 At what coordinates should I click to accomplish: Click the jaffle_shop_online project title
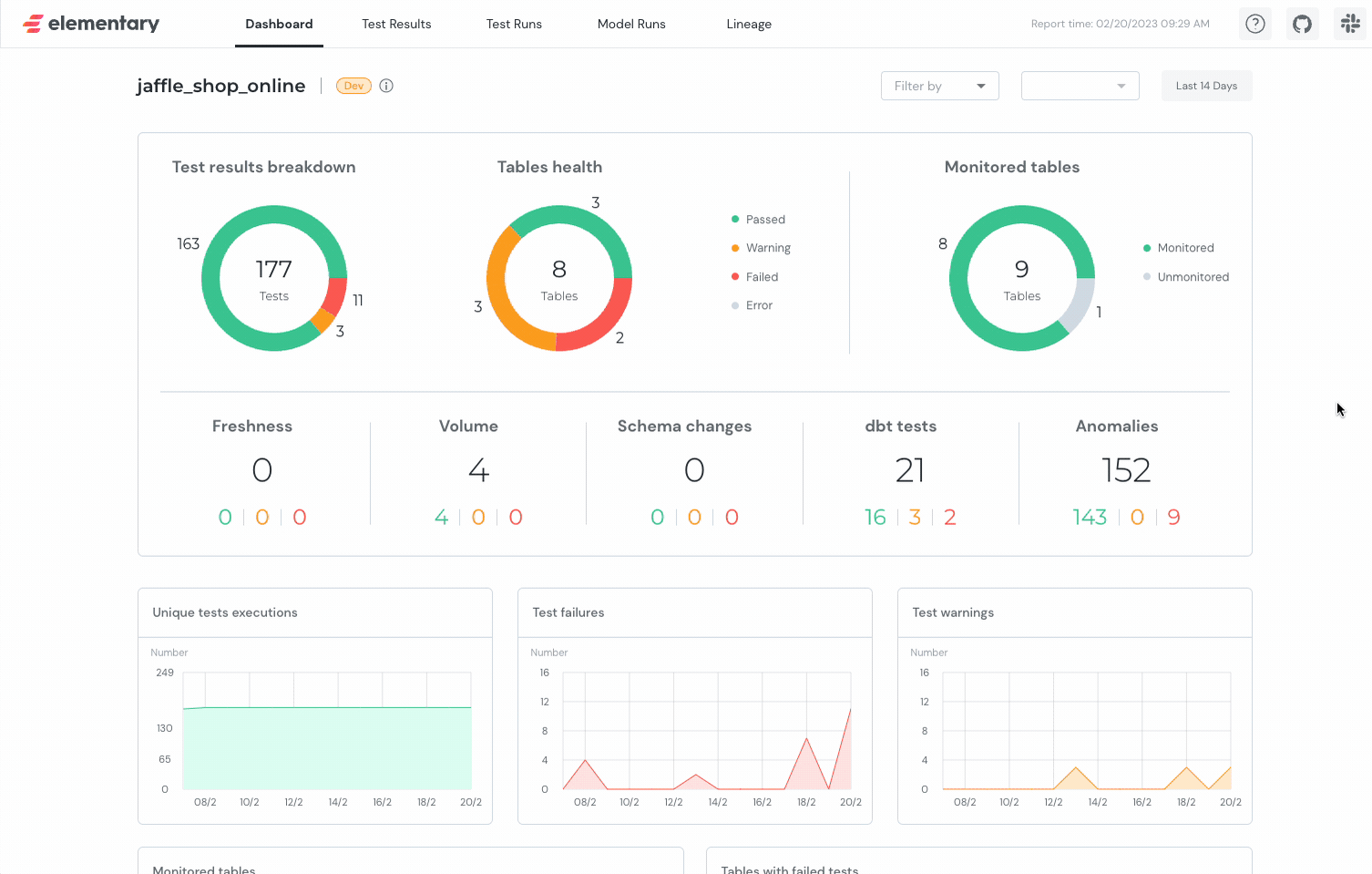coord(220,85)
